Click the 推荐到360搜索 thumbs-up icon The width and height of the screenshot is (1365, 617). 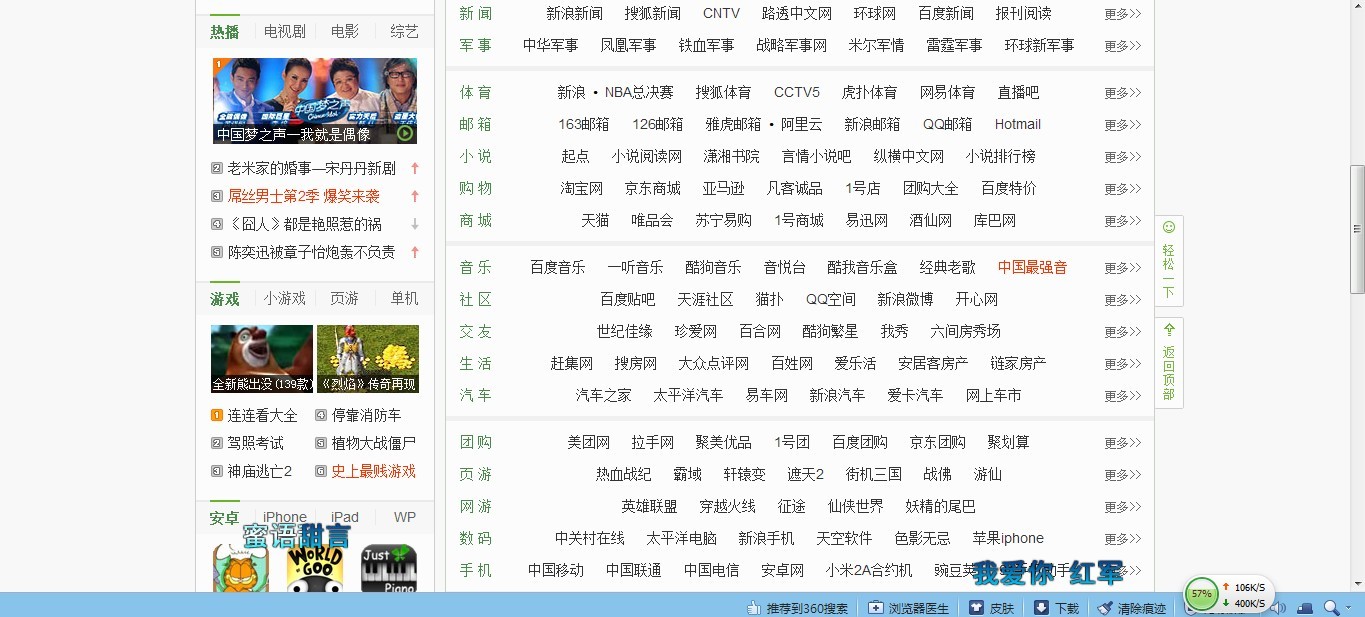755,608
